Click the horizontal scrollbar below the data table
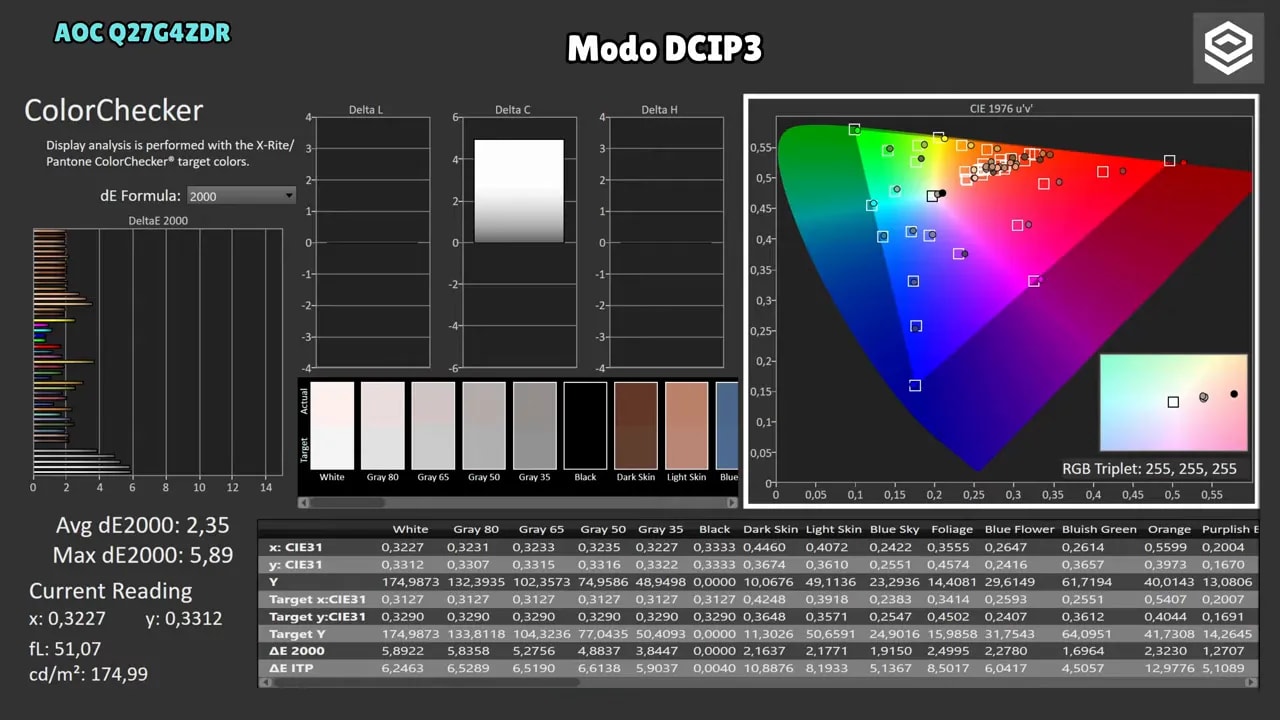Screen dimensions: 1280x720 coord(758,682)
